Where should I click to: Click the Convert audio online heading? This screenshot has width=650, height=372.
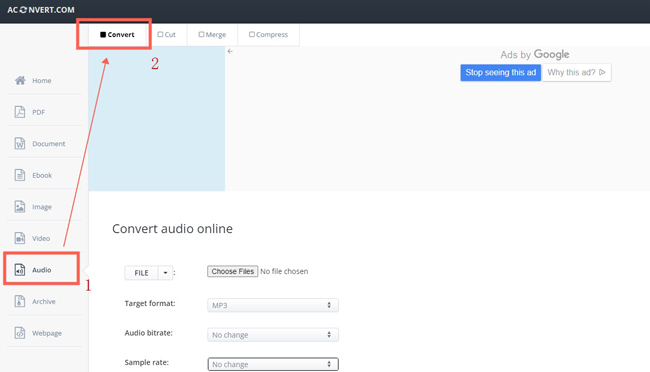coord(172,229)
